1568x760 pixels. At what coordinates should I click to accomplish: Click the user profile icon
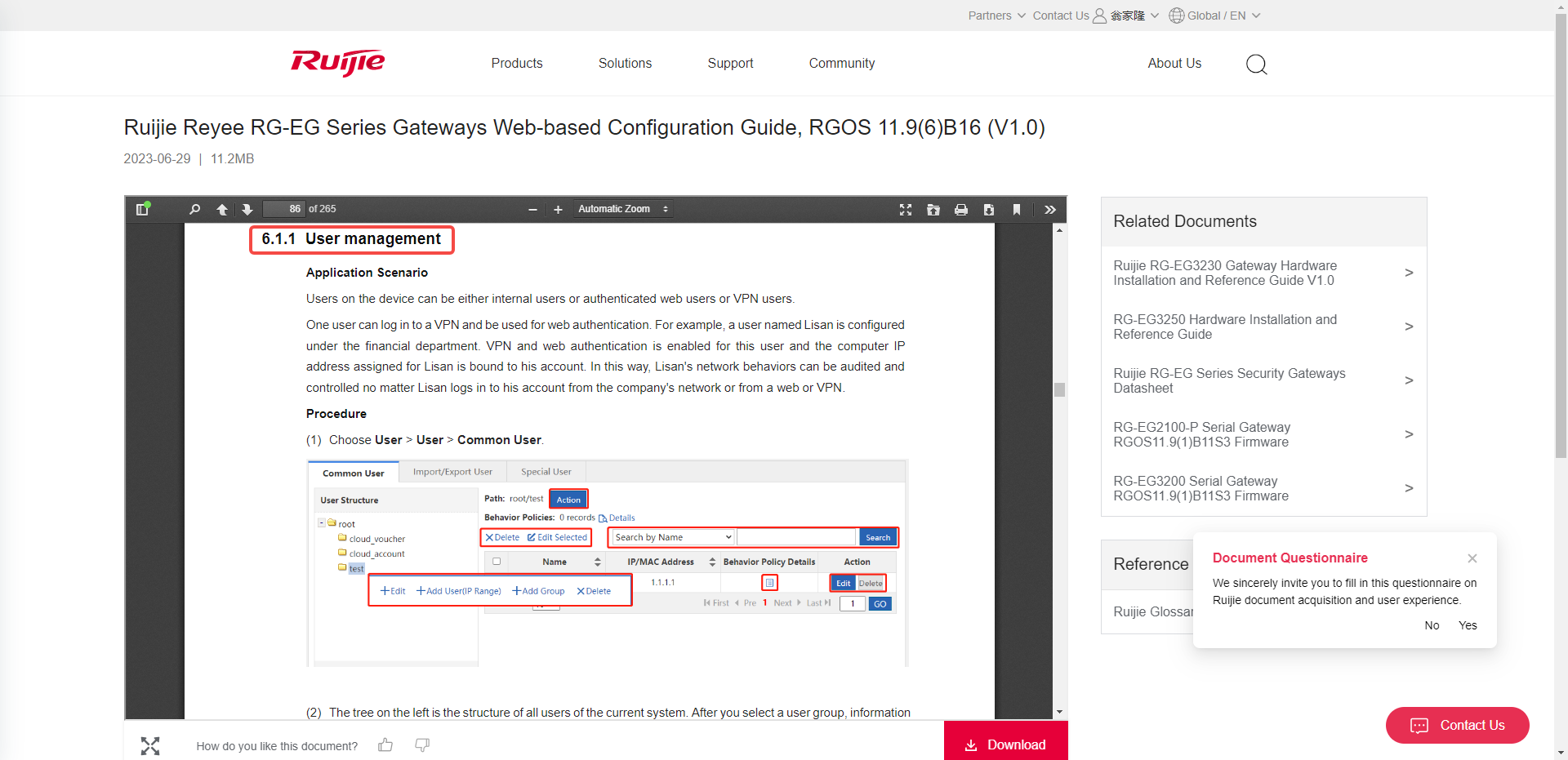click(1099, 16)
